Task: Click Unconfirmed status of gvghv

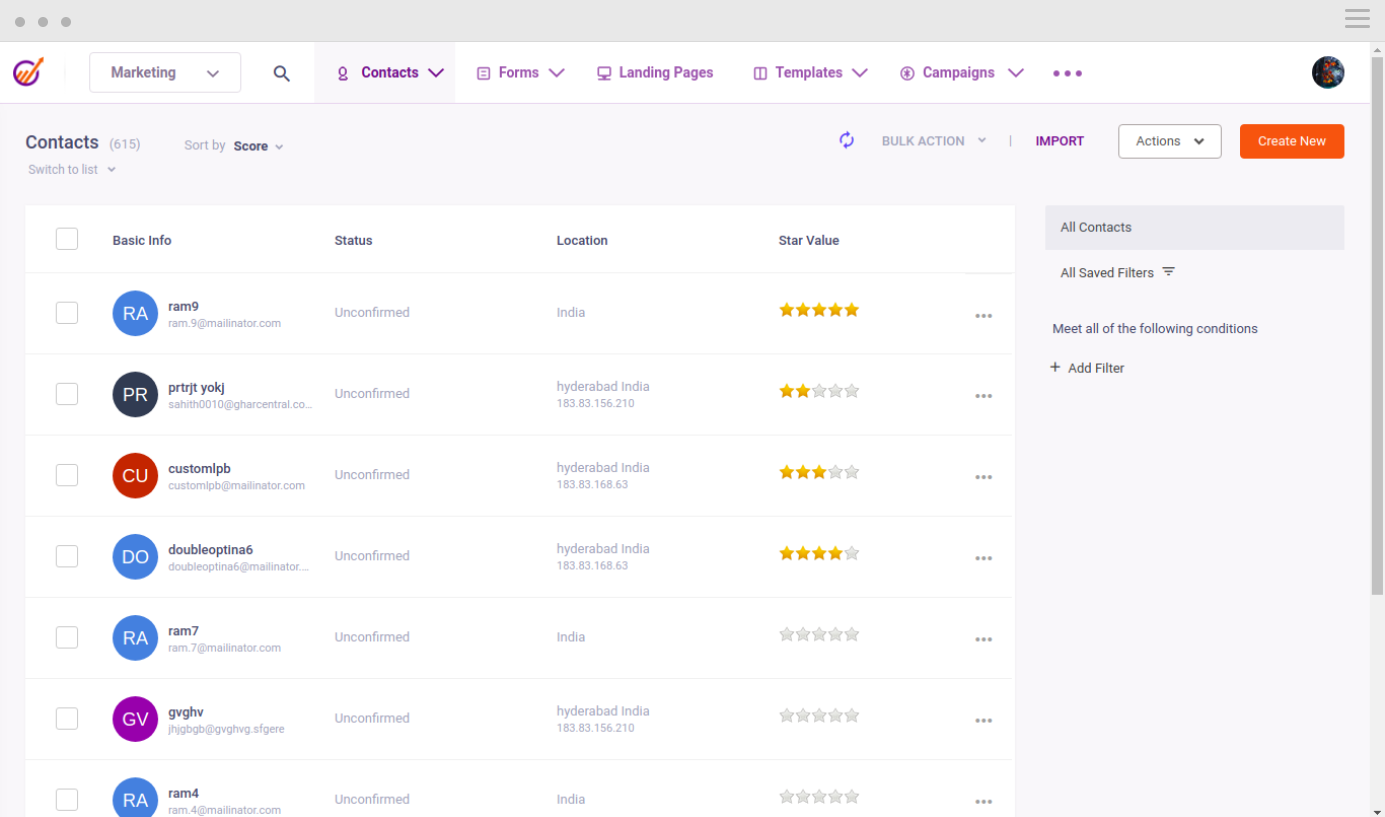Action: coord(372,718)
